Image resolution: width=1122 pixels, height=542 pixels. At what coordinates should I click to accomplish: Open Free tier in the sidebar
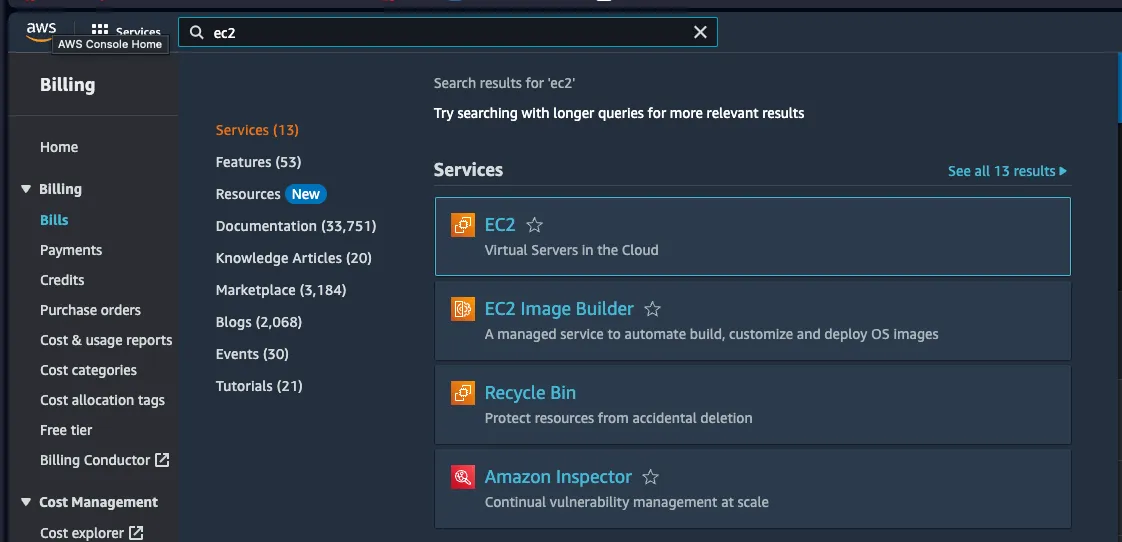tap(66, 430)
